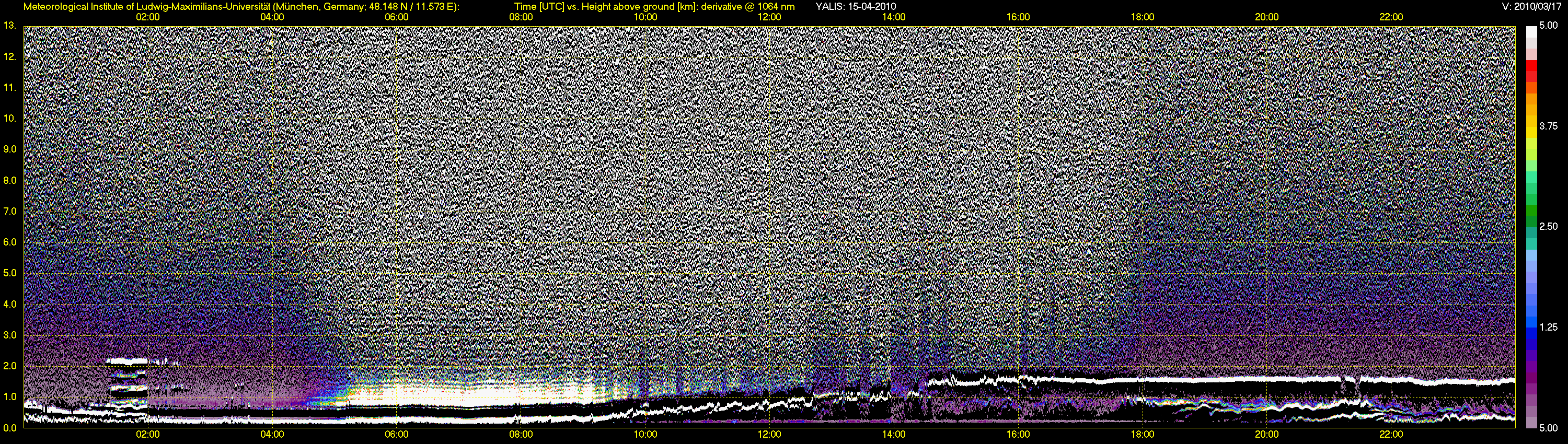Screen dimensions: 1568x444
Task: Click the 1.0 height axis label
Action: 10,396
